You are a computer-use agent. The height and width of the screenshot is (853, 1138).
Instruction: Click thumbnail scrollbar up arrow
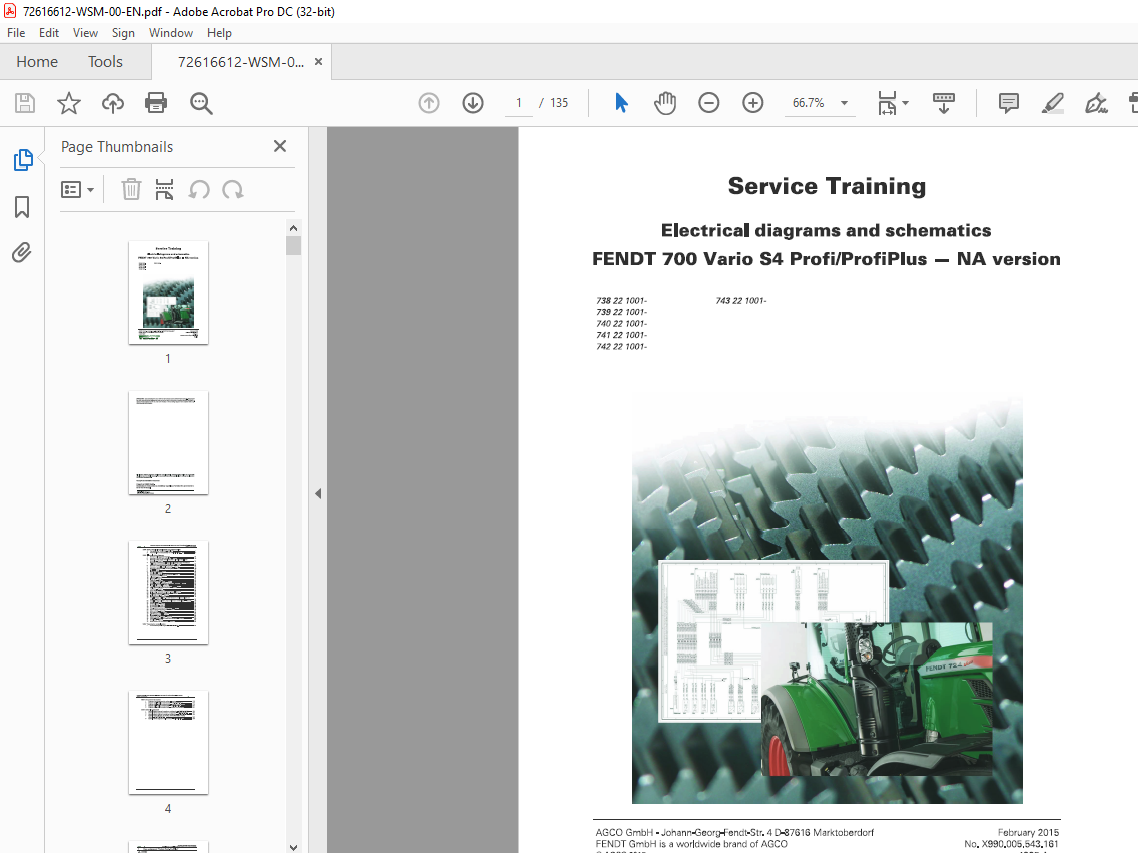(x=293, y=228)
